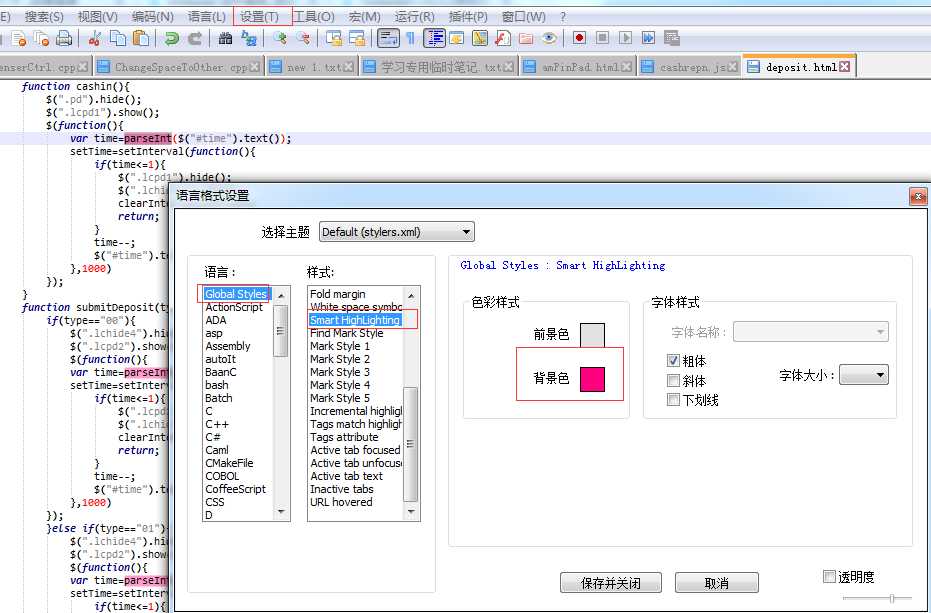Viewport: 931px width, 613px height.
Task: Open Find using the binoculars icon
Action: [x=225, y=39]
